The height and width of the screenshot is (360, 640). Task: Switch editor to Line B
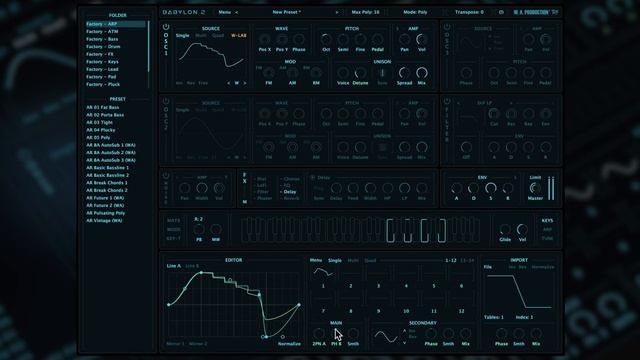[x=192, y=266]
